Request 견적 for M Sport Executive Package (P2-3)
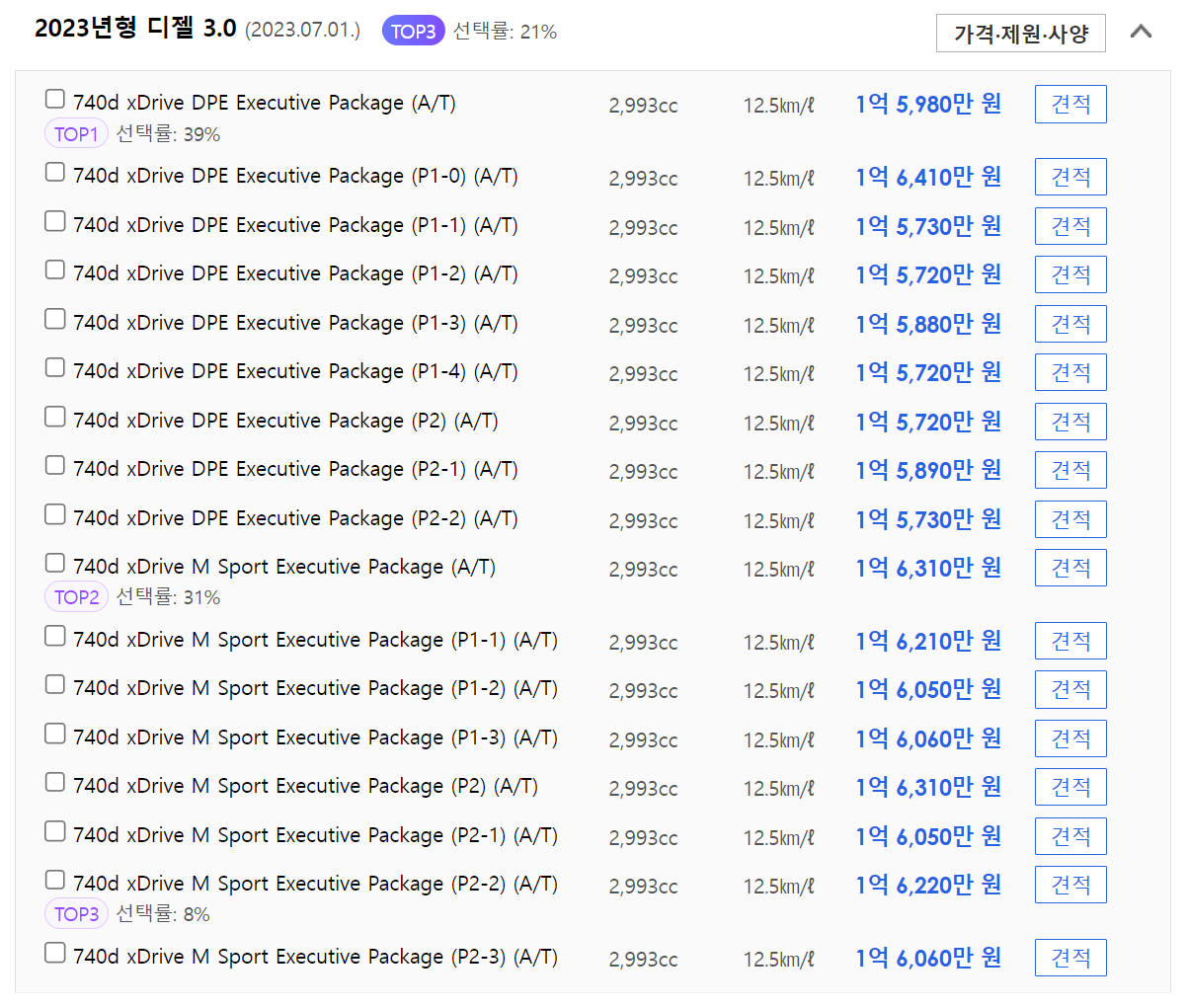This screenshot has height=1008, width=1188. point(1070,958)
